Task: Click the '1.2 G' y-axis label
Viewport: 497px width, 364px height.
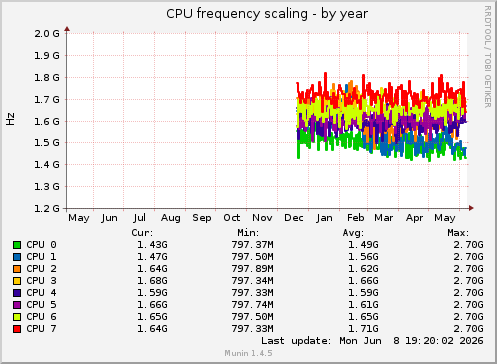Action: [x=47, y=208]
